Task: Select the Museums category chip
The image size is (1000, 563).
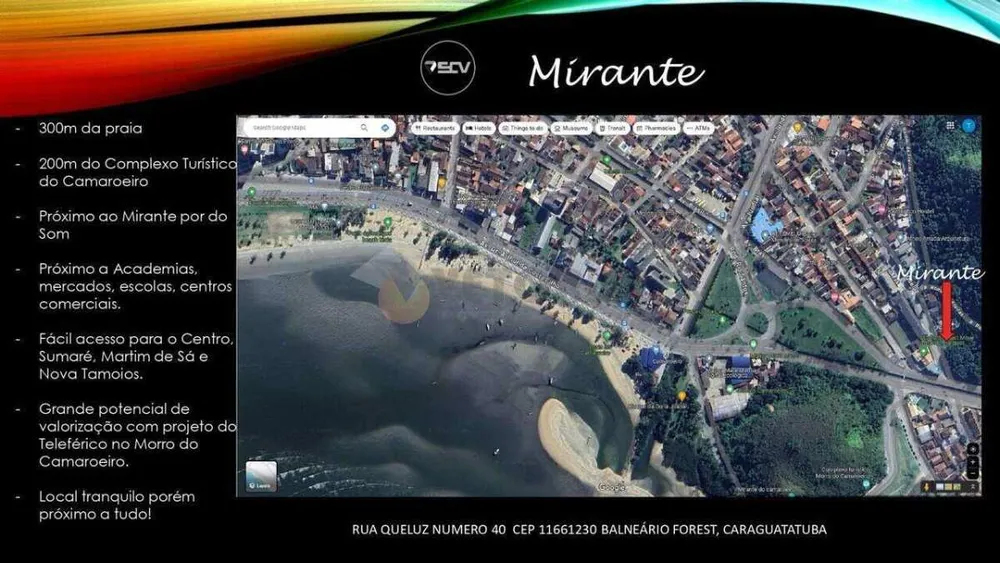Action: 571,128
